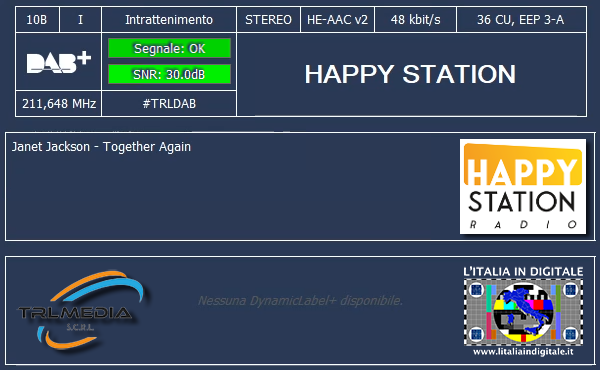The height and width of the screenshot is (370, 600).
Task: Open the www.litaliaindigitale.it link
Action: [x=523, y=352]
